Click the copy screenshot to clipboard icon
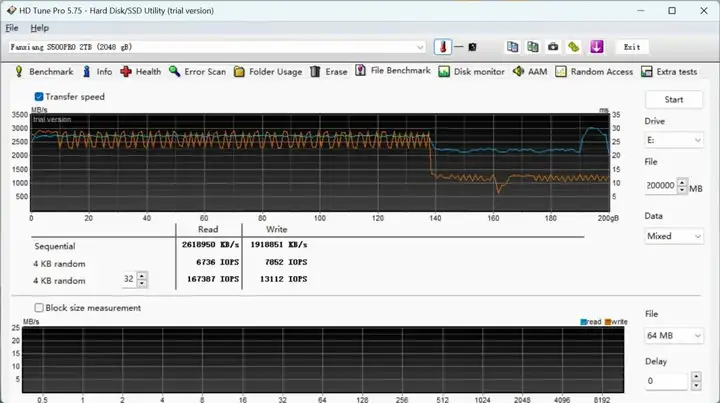The width and height of the screenshot is (720, 403). (x=533, y=47)
